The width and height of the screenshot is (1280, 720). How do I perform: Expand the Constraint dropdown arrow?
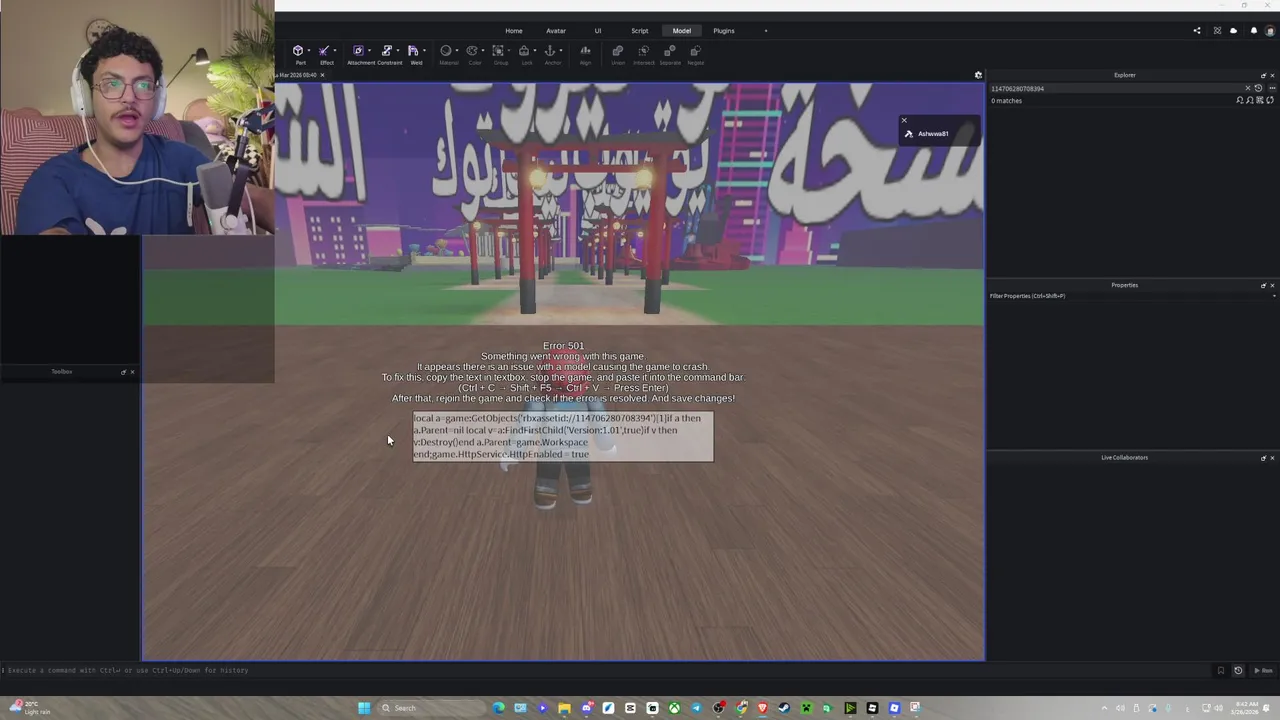pos(398,50)
